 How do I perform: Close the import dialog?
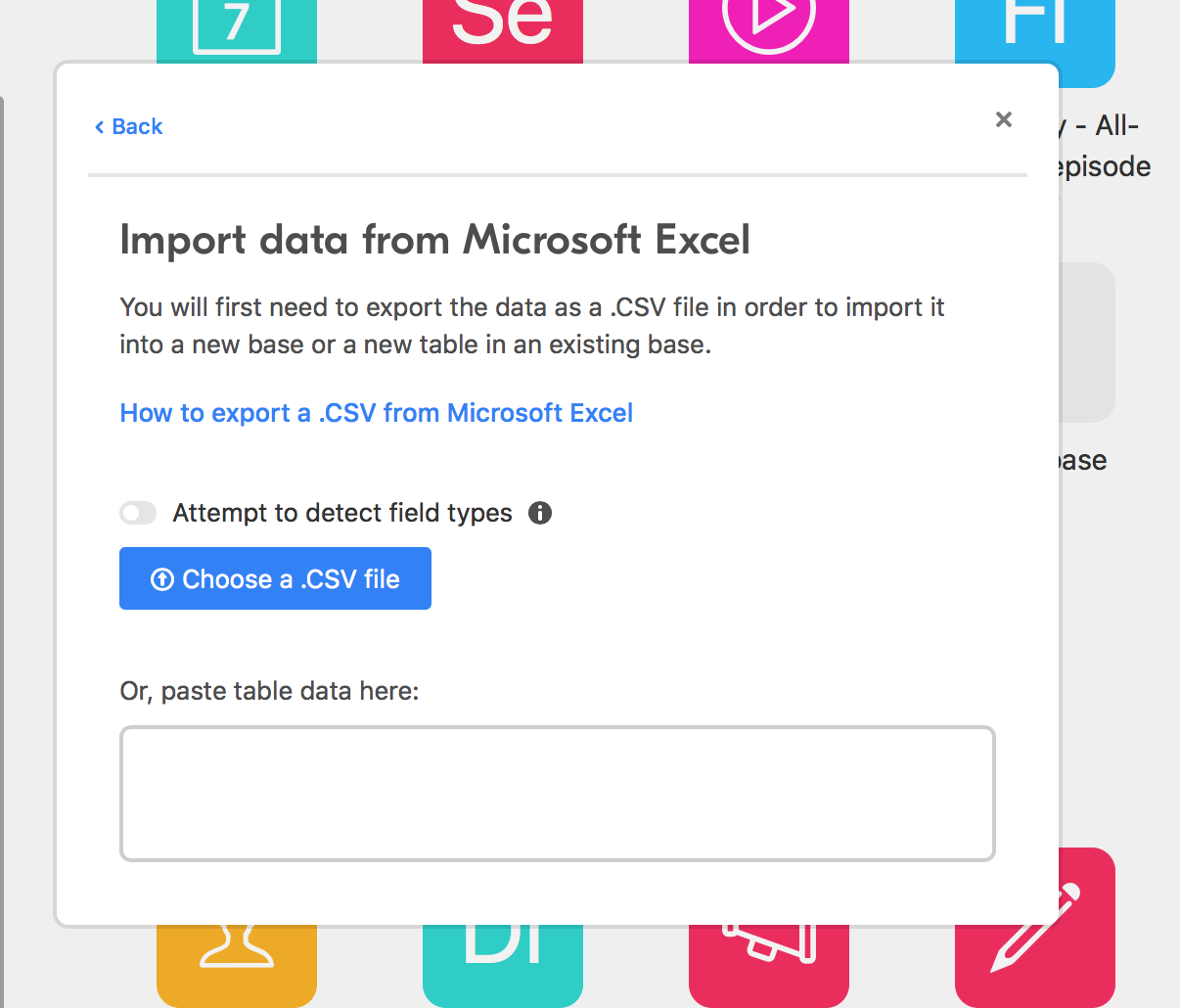pyautogui.click(x=1003, y=119)
